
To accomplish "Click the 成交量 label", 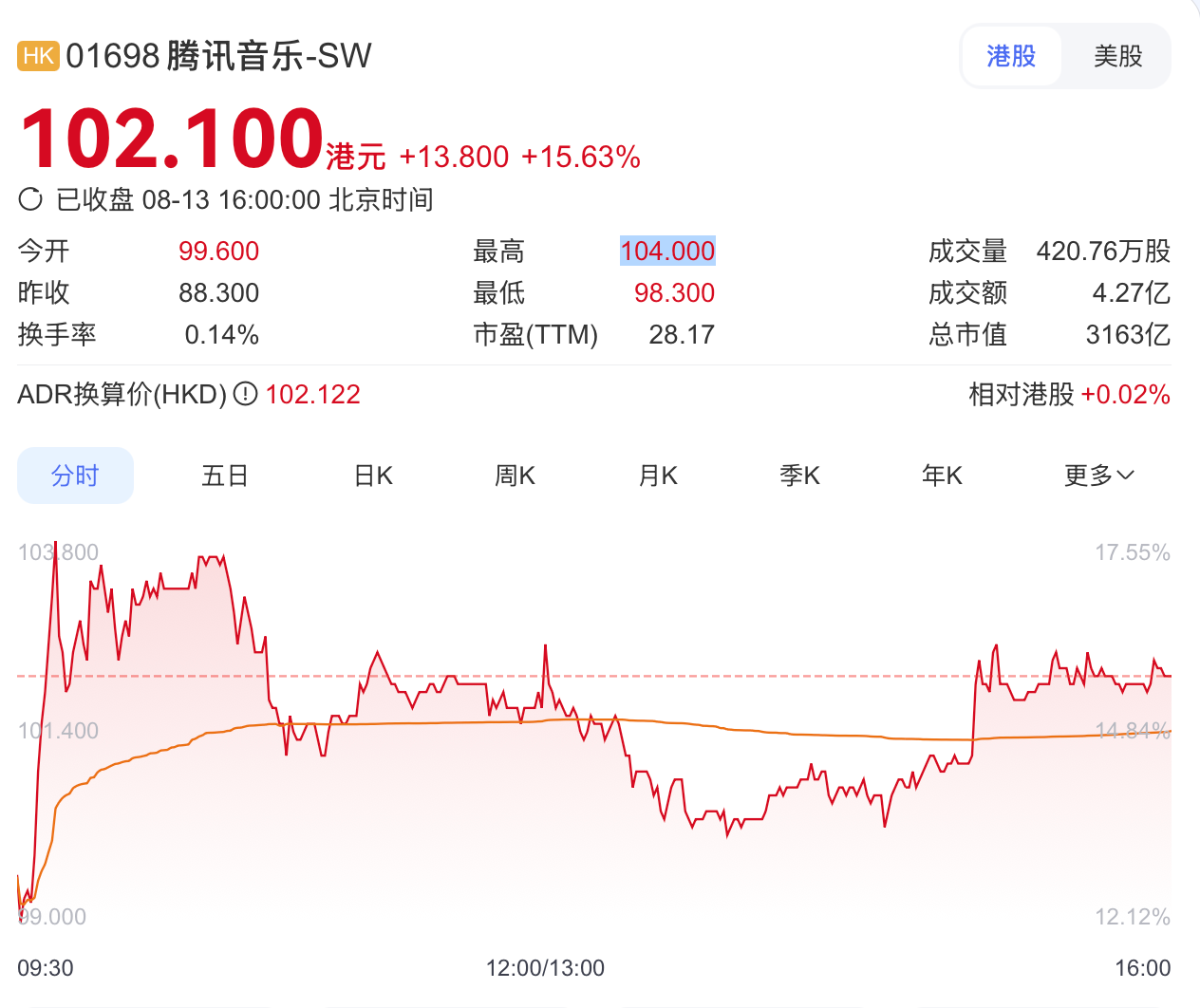I will click(967, 251).
